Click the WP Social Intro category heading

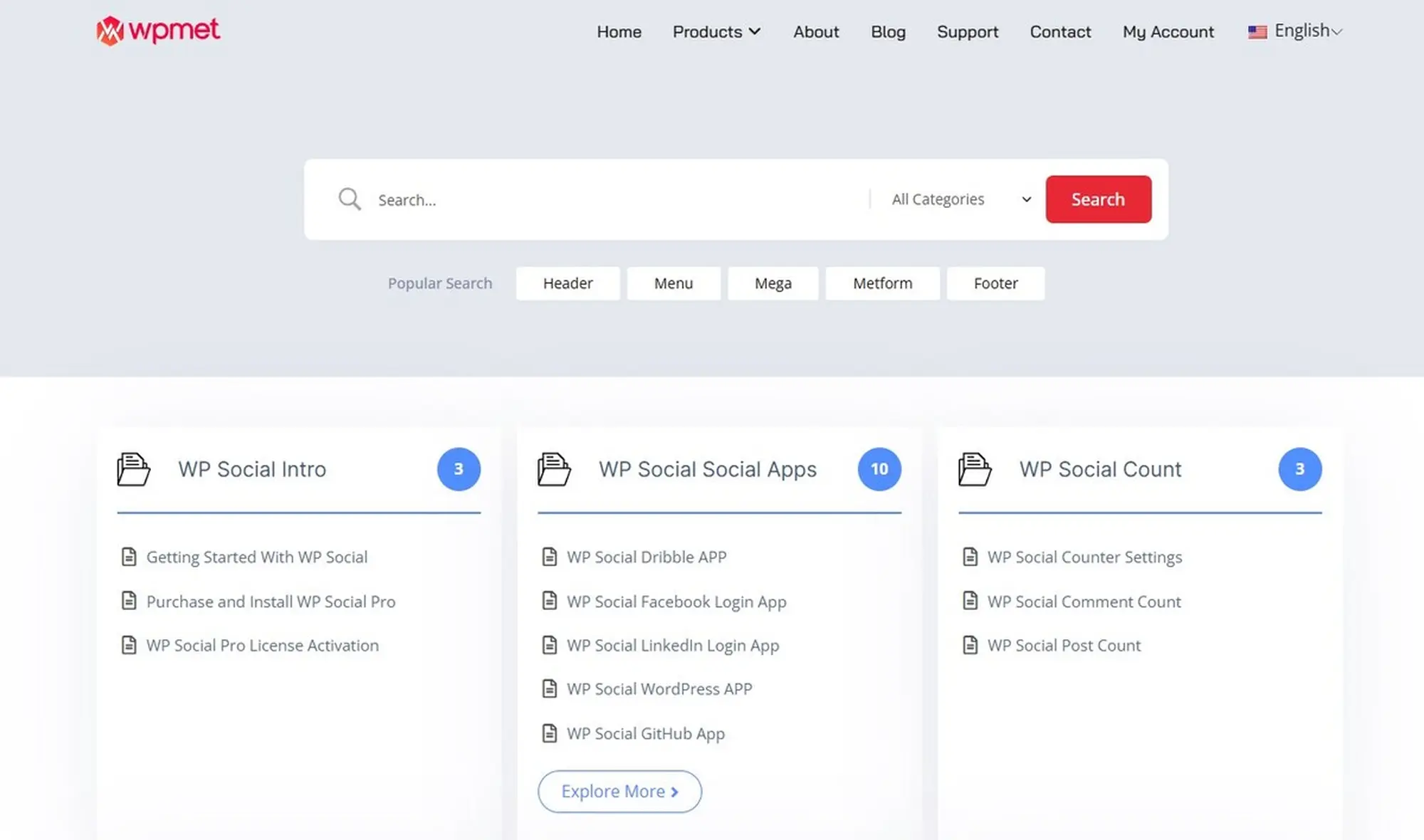(252, 469)
